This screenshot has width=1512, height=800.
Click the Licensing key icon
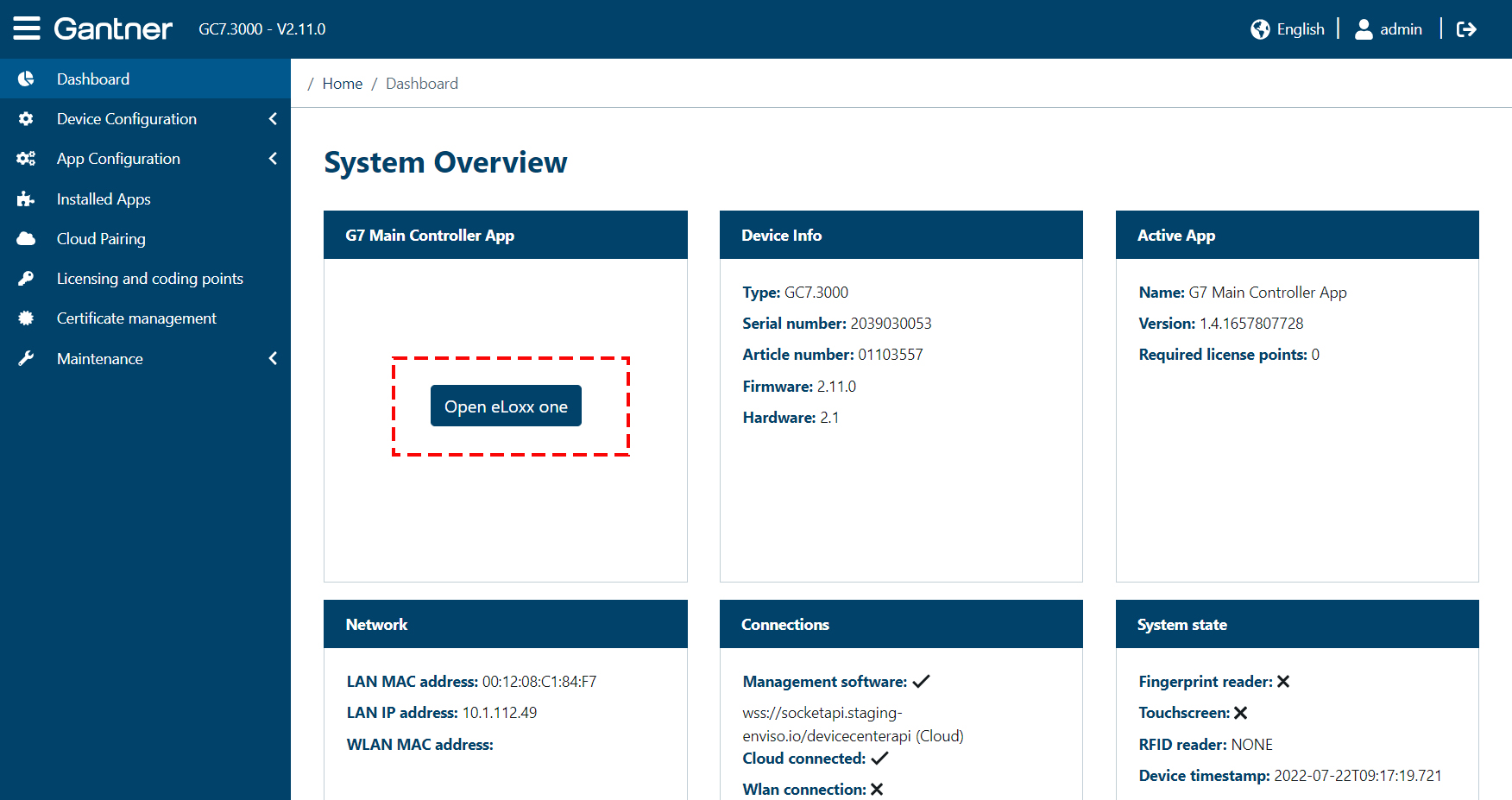(x=26, y=279)
